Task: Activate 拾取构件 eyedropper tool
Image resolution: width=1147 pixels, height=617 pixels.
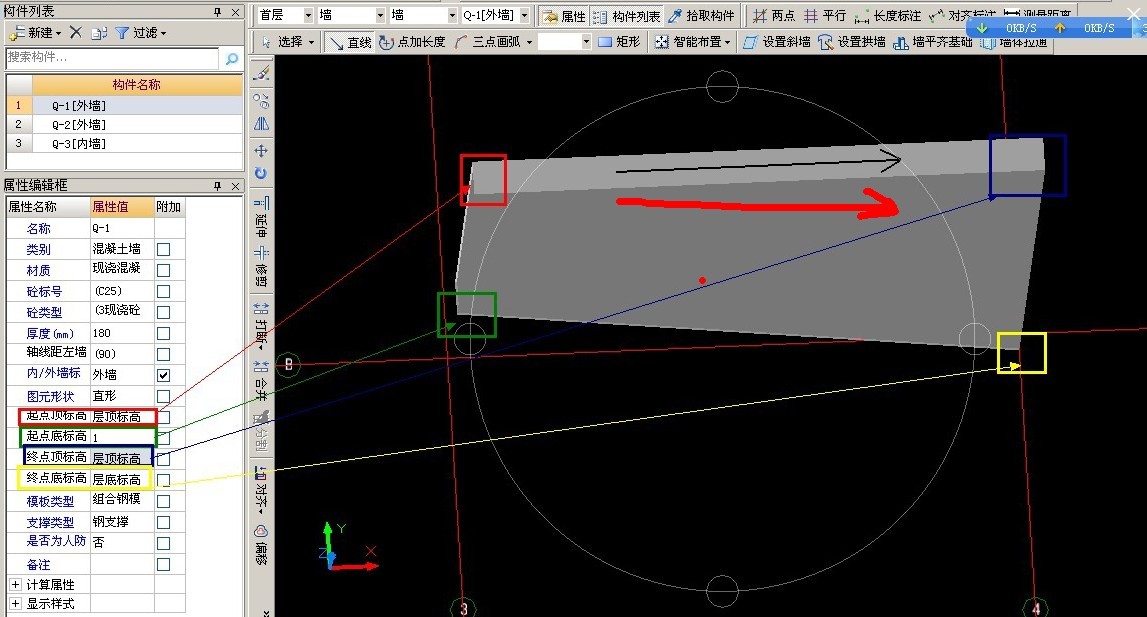Action: pos(701,16)
